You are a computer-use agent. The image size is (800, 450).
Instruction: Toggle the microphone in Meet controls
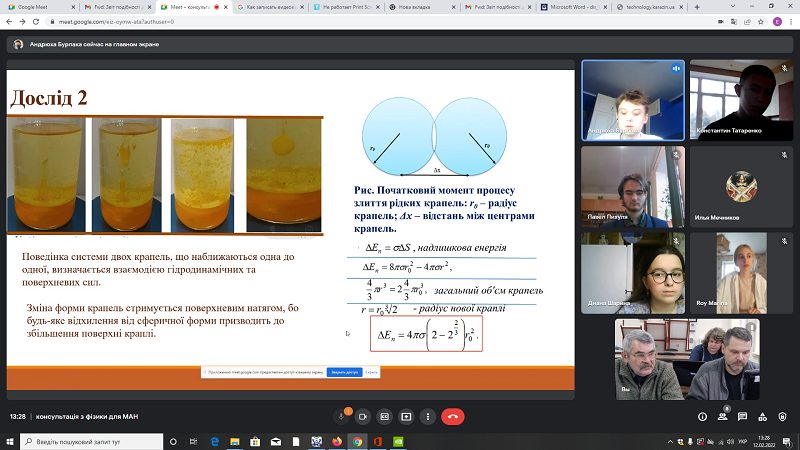341,416
